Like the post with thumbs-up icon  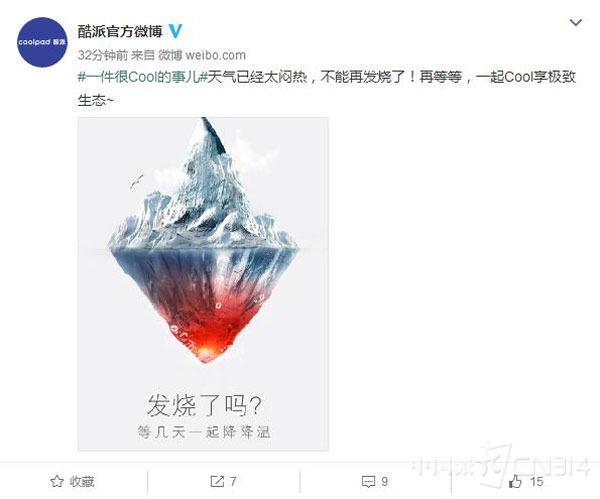coord(515,481)
